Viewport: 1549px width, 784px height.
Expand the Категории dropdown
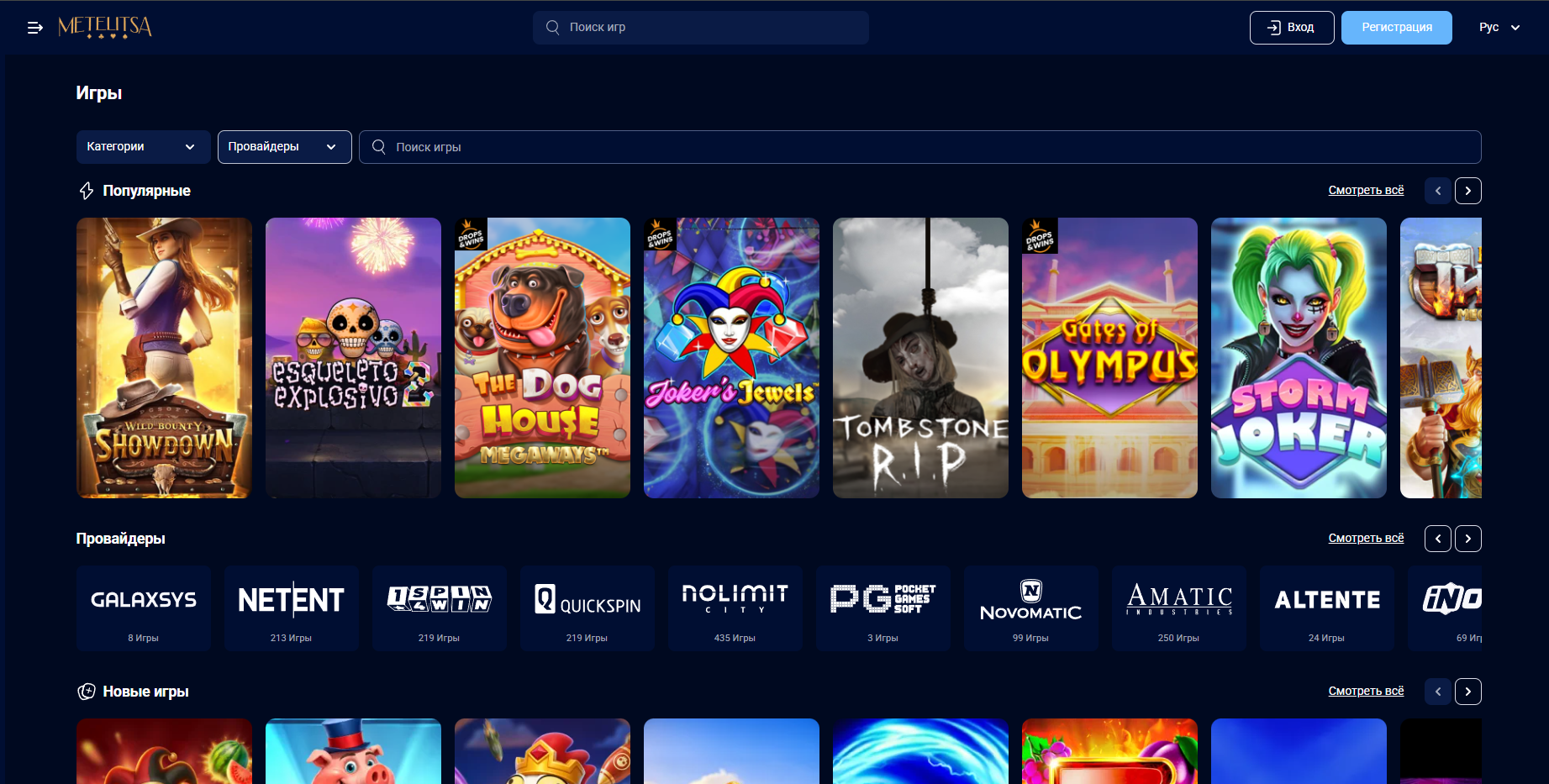[x=144, y=147]
